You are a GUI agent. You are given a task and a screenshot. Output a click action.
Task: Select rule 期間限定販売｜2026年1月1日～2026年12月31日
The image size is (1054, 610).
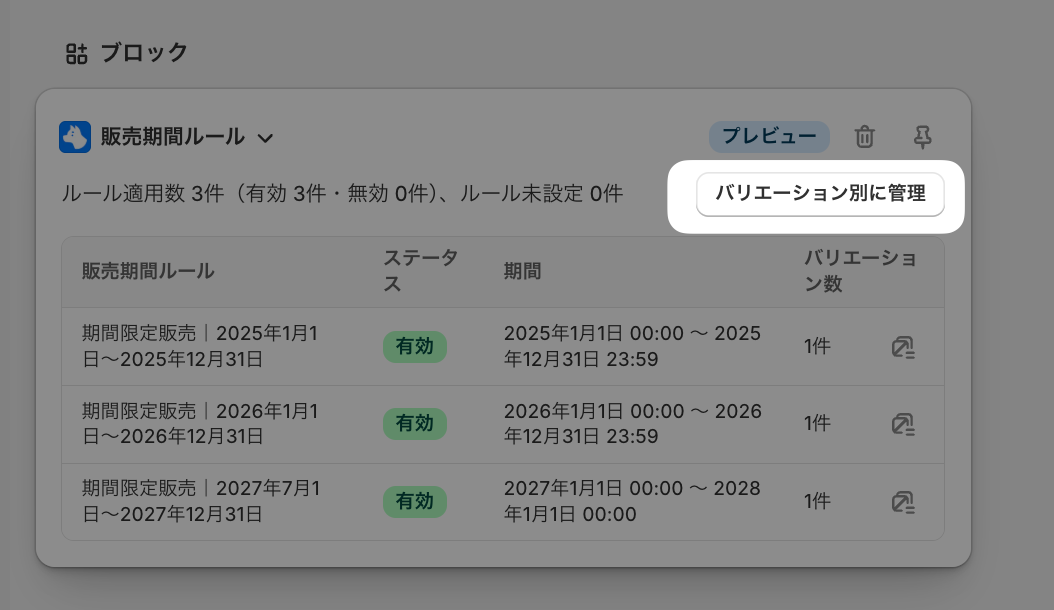pyautogui.click(x=200, y=424)
